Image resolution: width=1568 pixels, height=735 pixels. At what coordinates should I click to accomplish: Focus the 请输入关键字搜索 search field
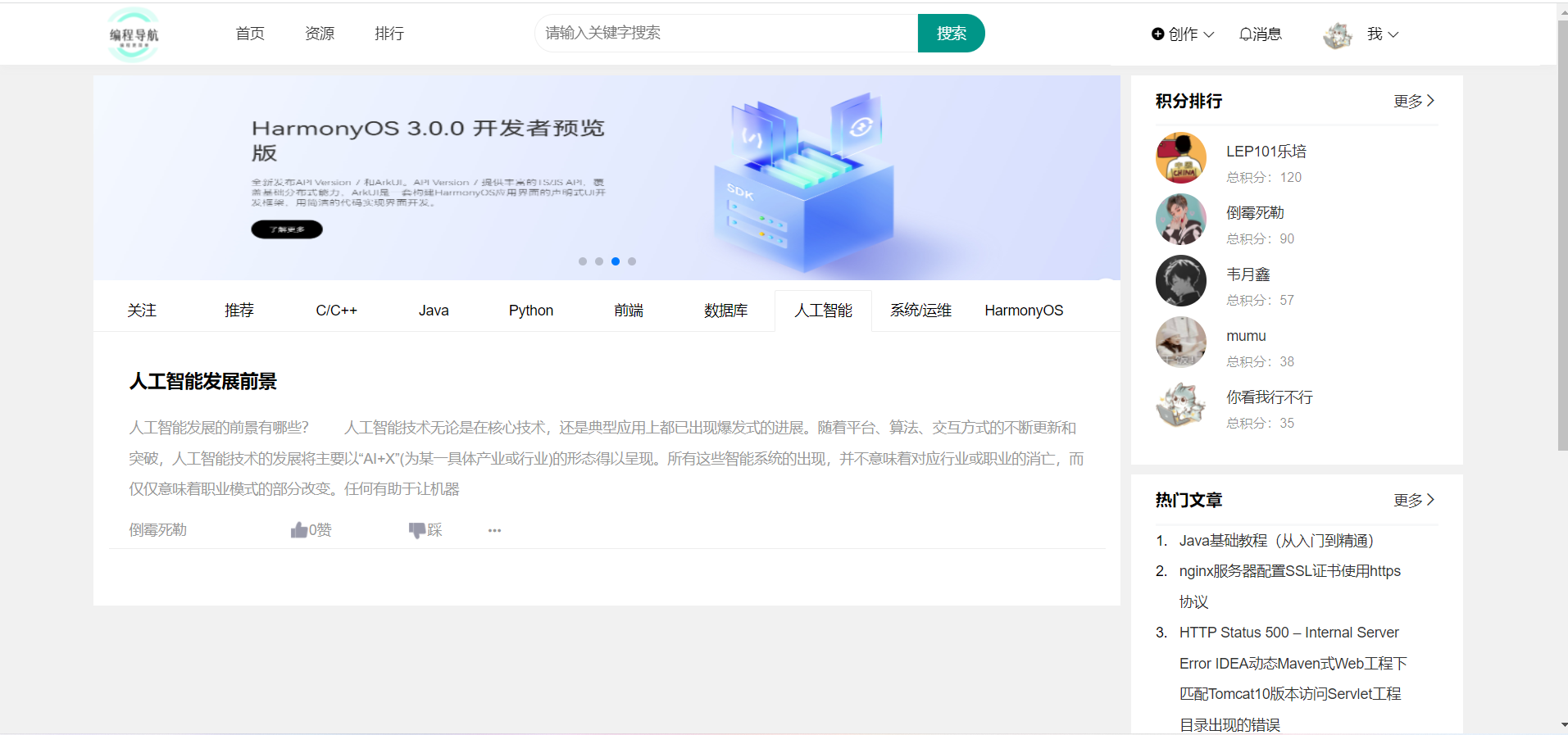pyautogui.click(x=726, y=34)
